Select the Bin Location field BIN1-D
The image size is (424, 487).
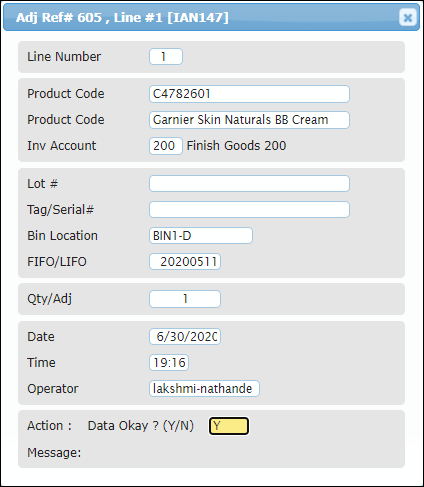coord(201,236)
